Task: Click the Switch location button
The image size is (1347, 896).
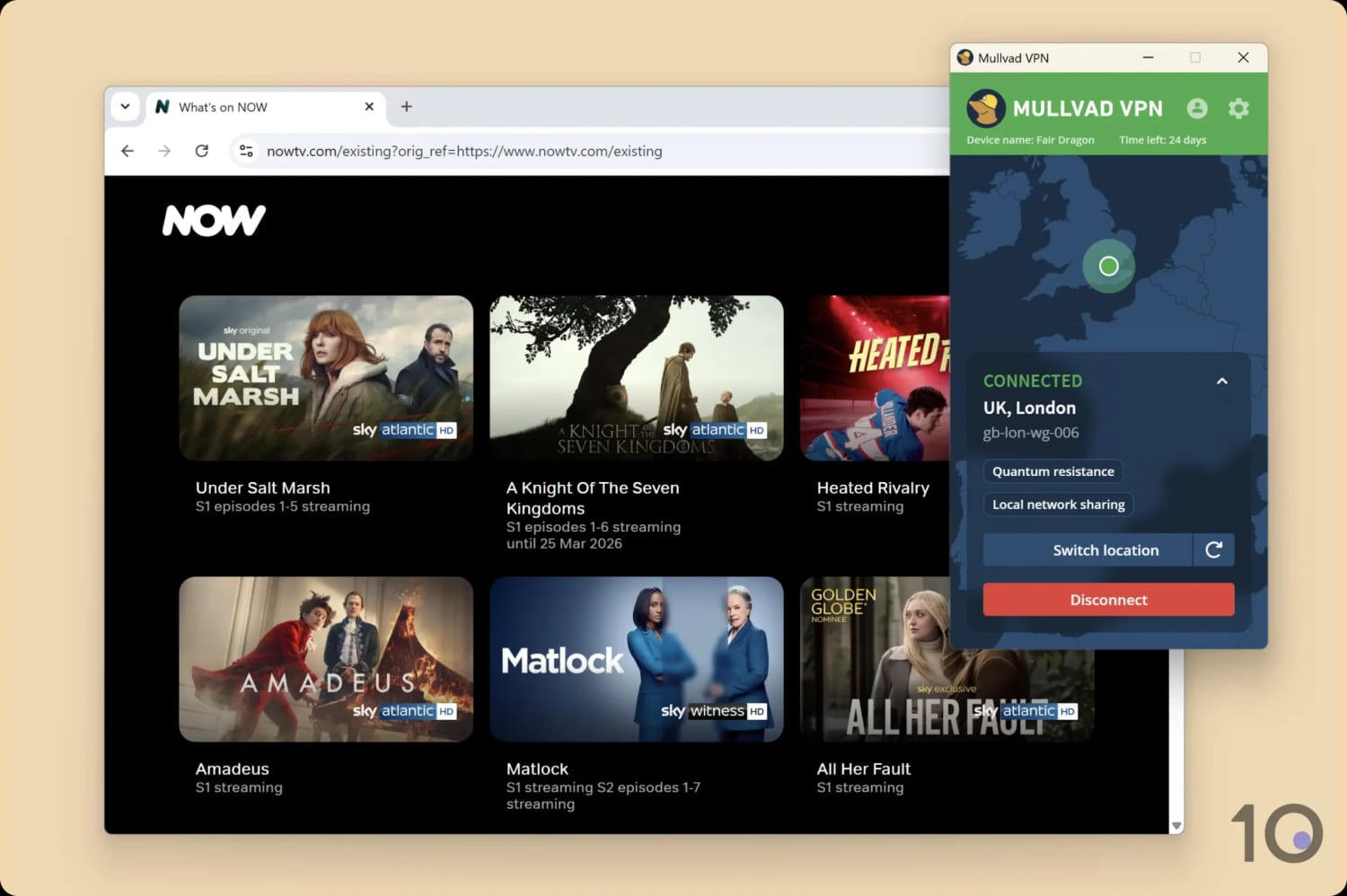Action: coord(1105,549)
